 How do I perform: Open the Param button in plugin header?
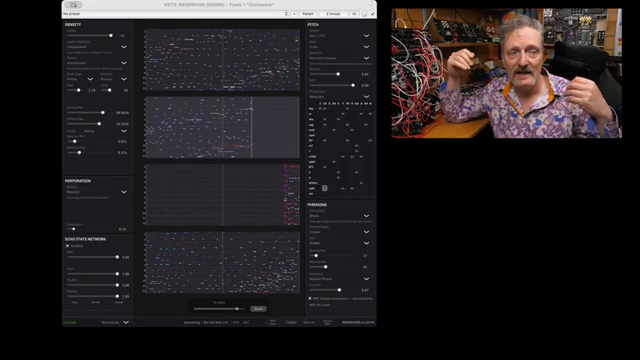[308, 14]
